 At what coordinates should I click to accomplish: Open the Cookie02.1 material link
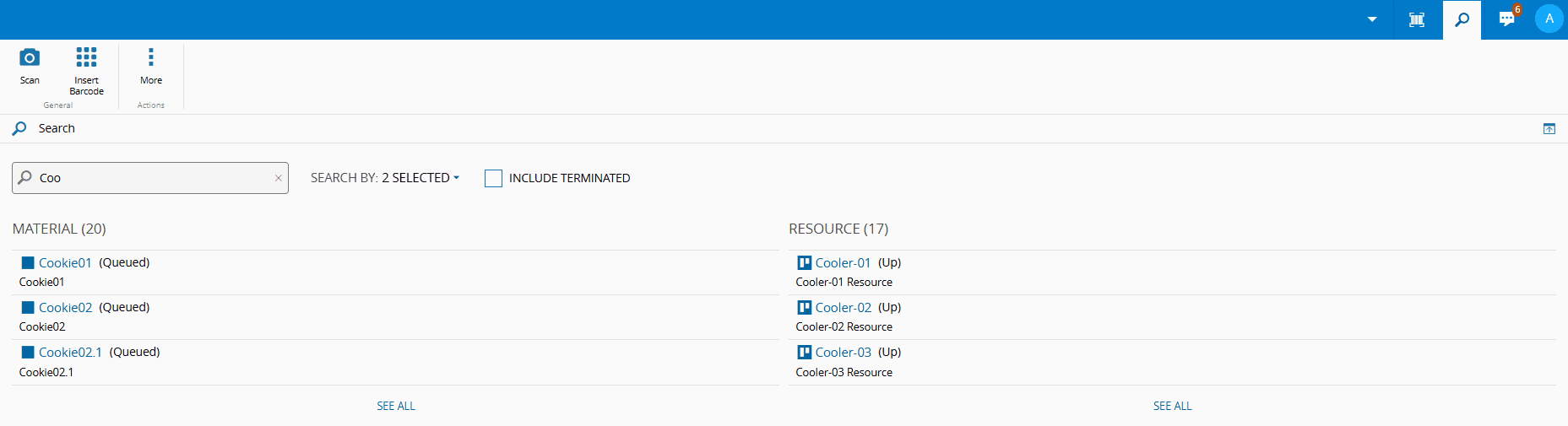point(70,353)
